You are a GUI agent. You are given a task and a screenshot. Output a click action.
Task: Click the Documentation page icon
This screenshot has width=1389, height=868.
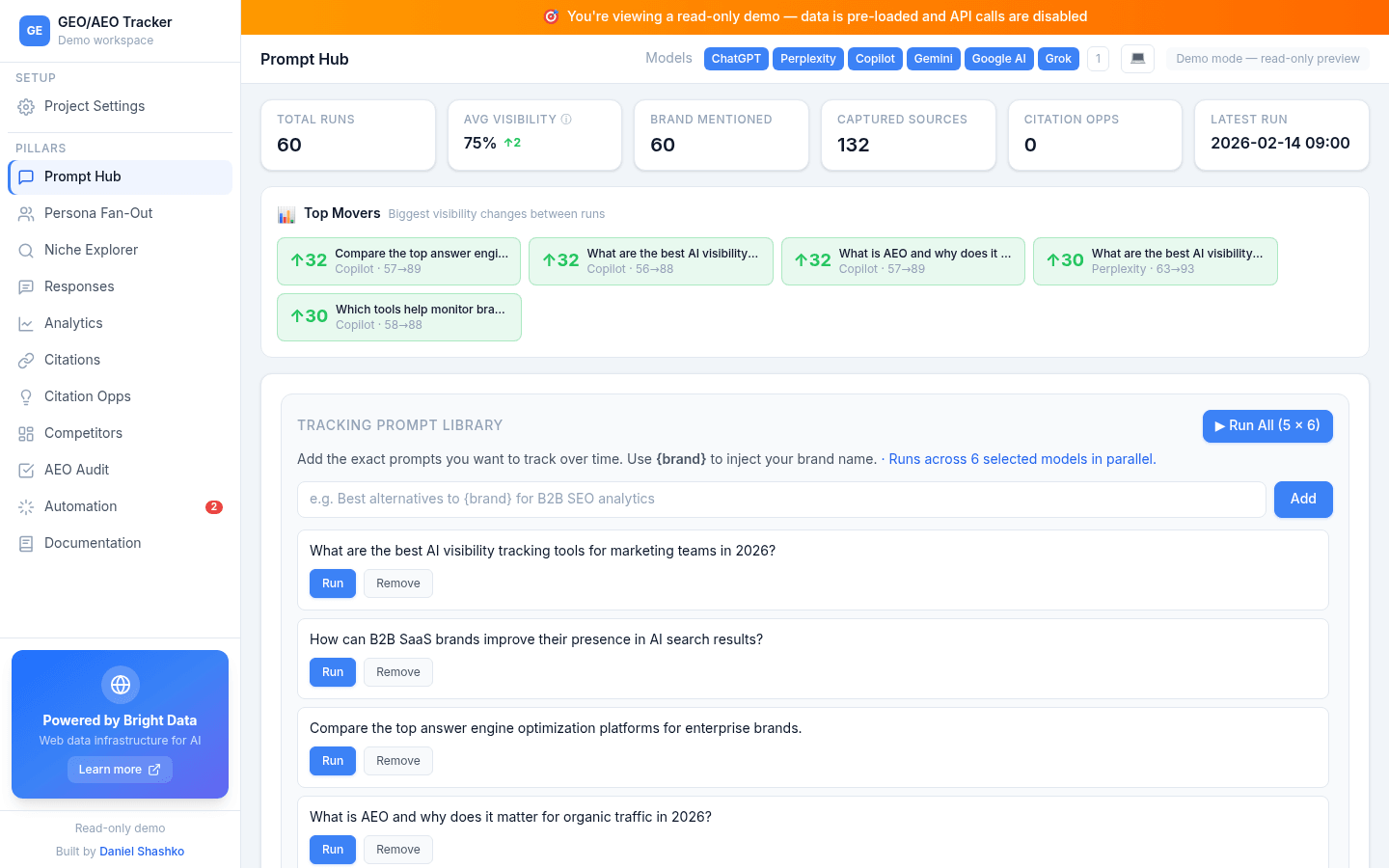point(26,544)
